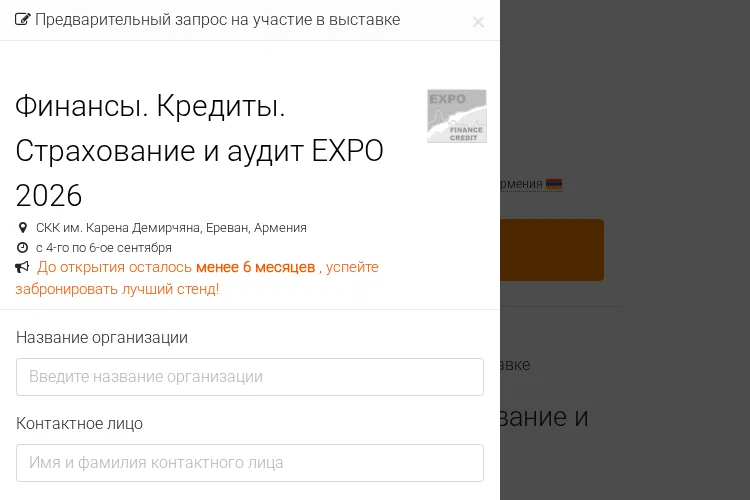Close the exhibition request dialog
Screen dimensions: 750x500
[x=478, y=22]
